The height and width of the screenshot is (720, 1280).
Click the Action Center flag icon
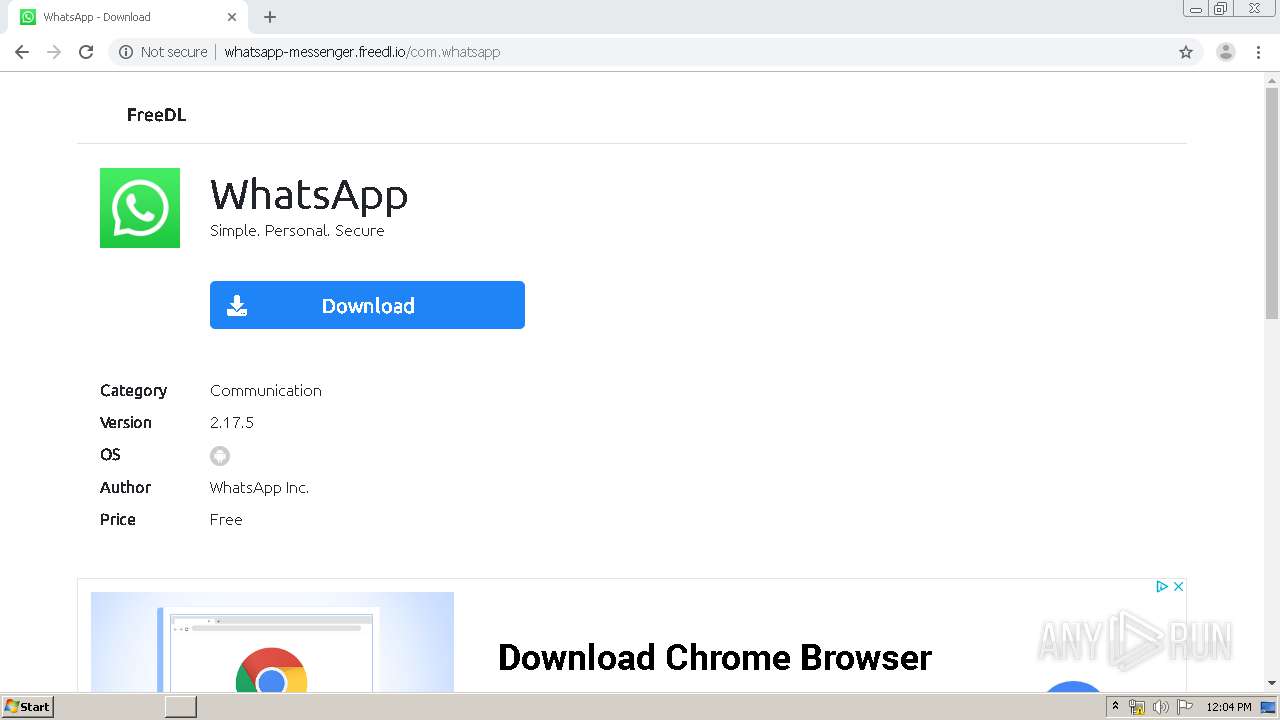[x=1185, y=707]
